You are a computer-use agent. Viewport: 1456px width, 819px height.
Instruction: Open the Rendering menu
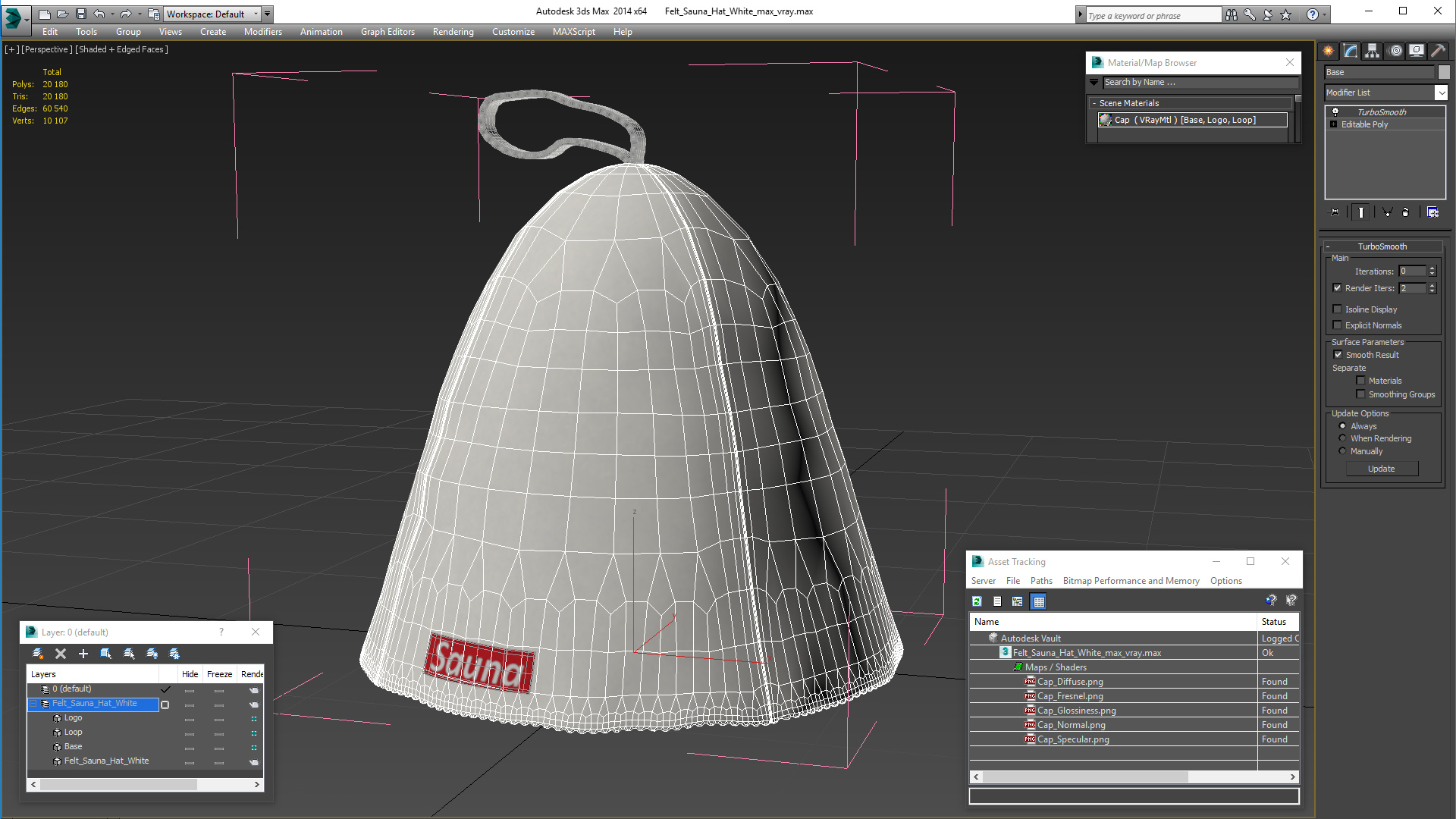pos(453,32)
